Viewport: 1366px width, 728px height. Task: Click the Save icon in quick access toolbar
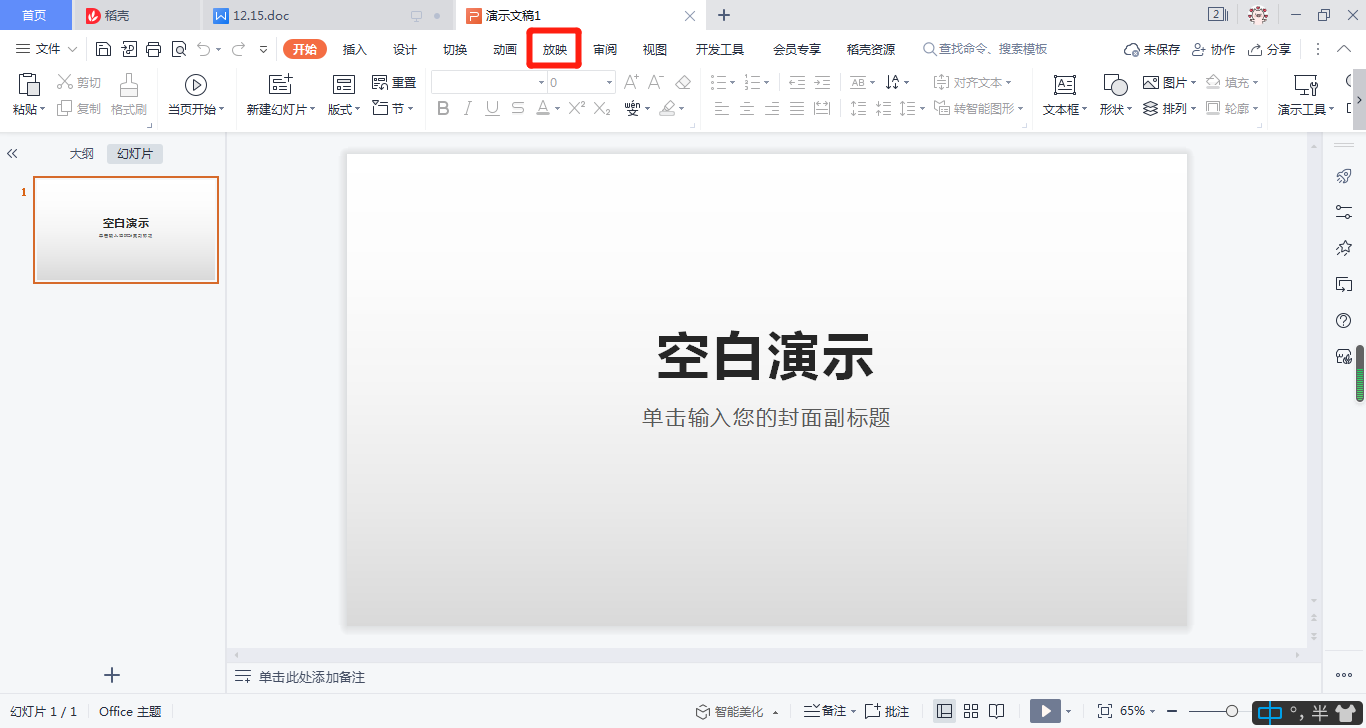tap(103, 49)
